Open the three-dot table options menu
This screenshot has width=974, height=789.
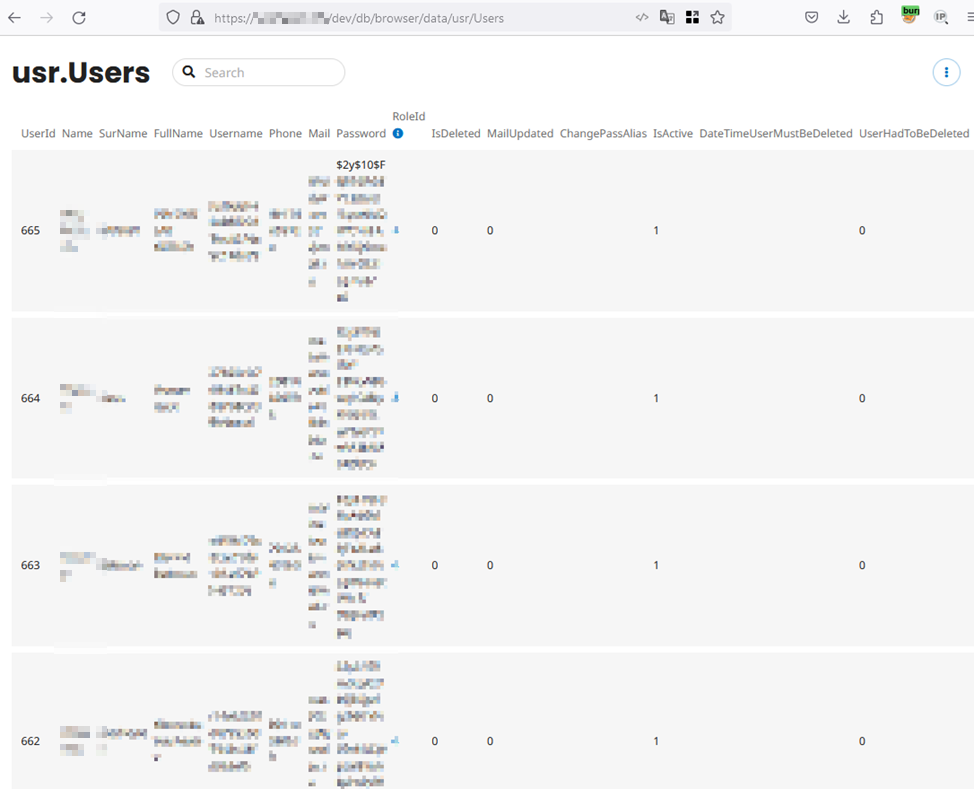946,72
